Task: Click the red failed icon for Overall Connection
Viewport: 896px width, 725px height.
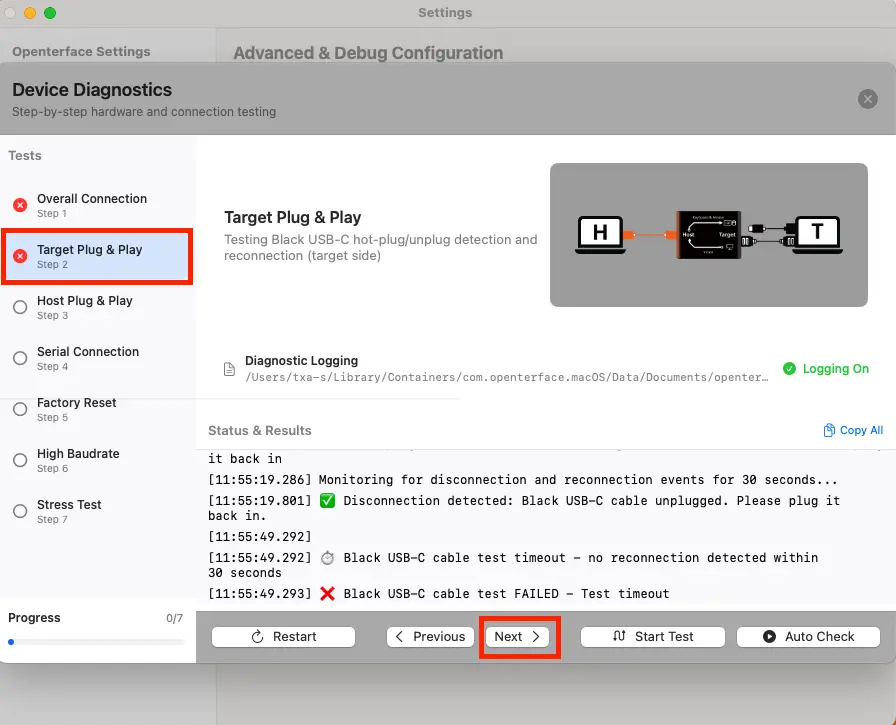Action: coord(20,205)
